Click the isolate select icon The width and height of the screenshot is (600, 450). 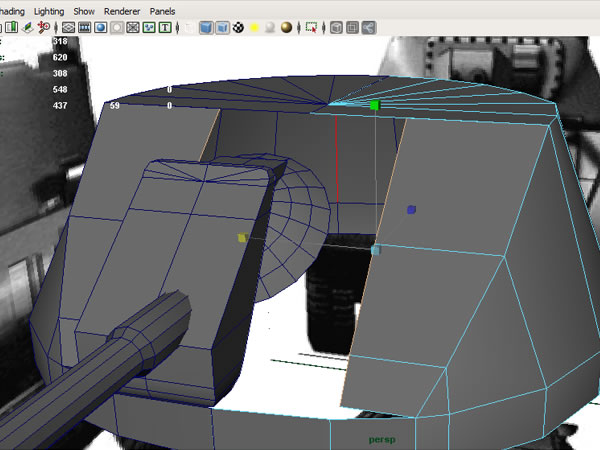312,28
